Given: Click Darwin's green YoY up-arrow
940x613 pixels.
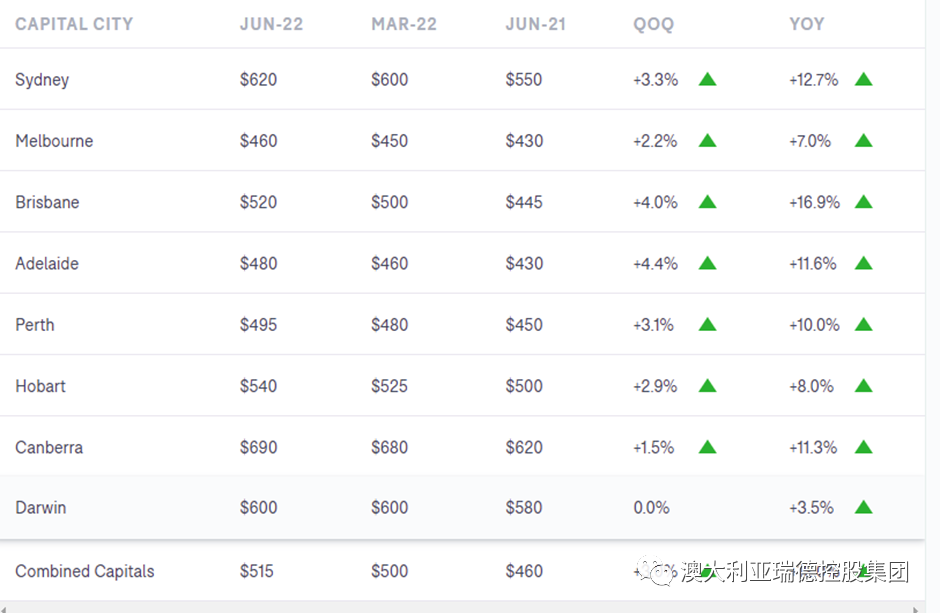Looking at the screenshot, I should pyautogui.click(x=863, y=507).
